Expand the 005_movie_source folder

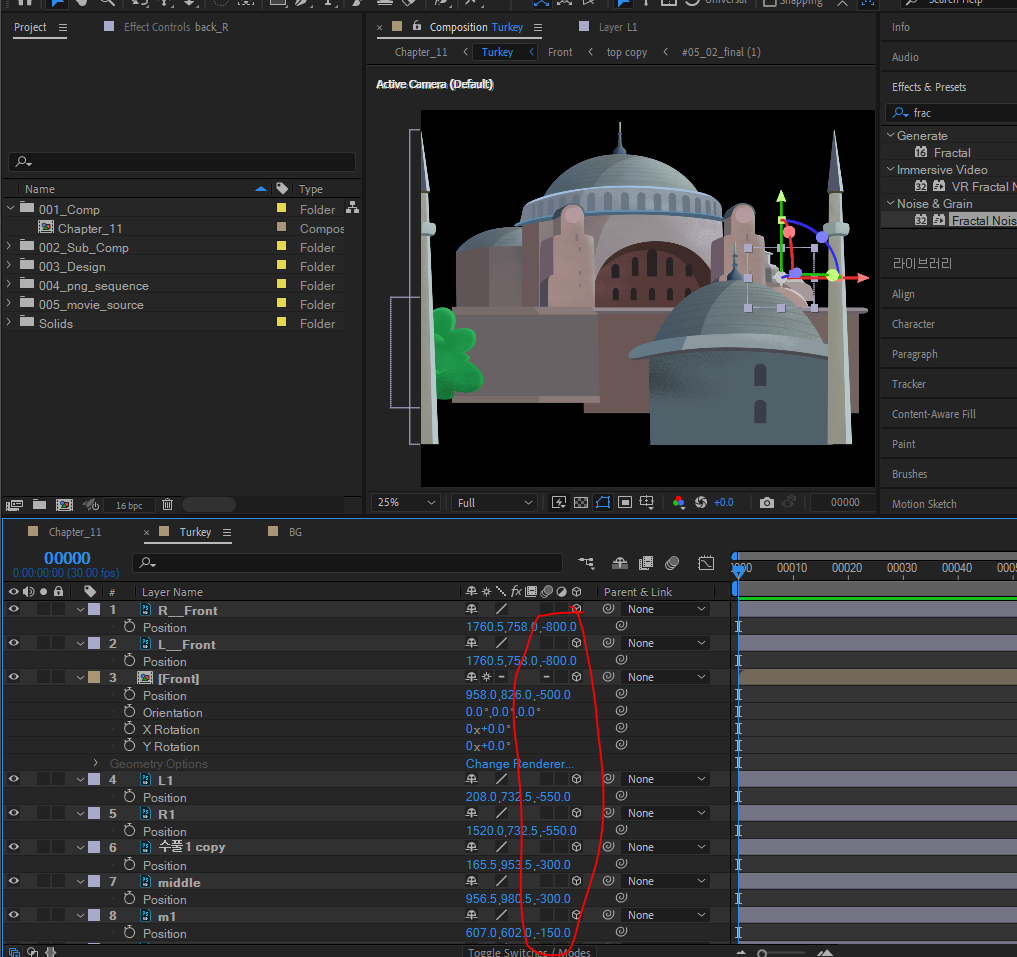[x=8, y=303]
